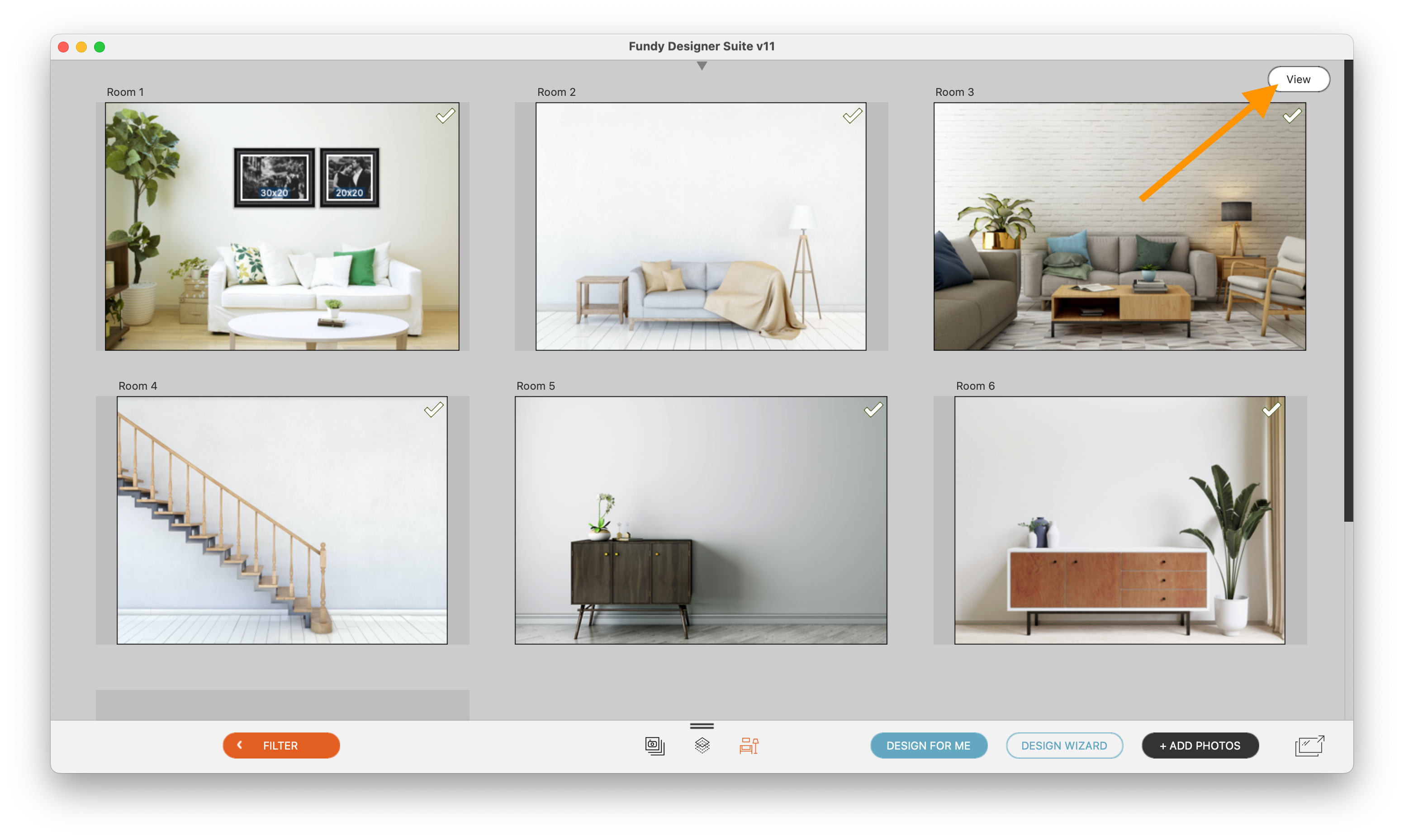Screen dimensions: 1404x840
Task: Maximize the window with green button
Action: pos(100,47)
